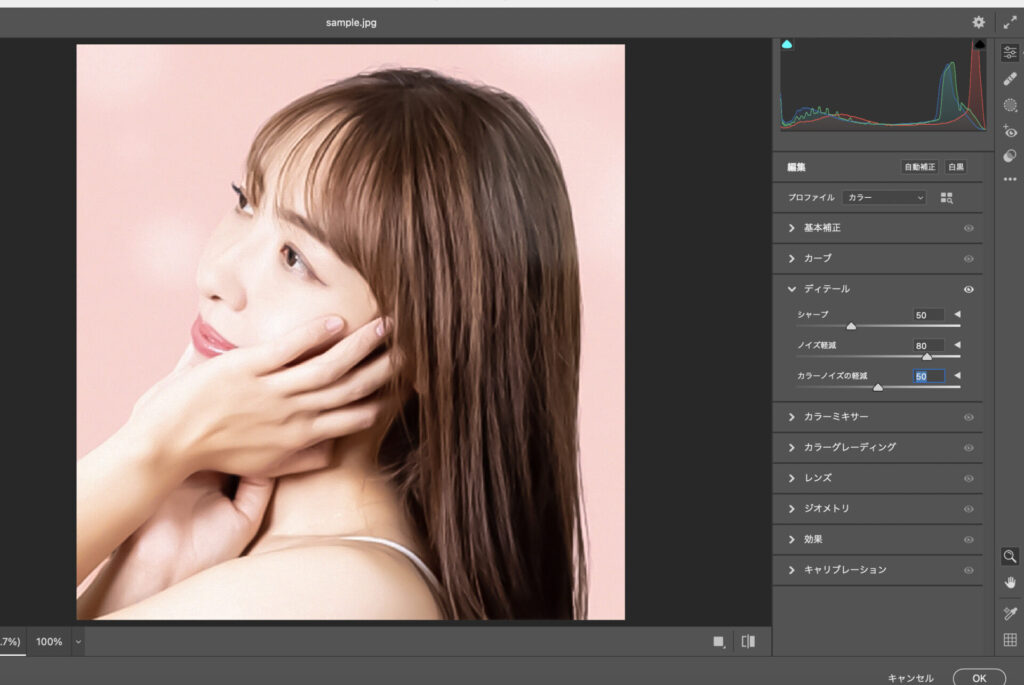Viewport: 1024px width, 685px height.
Task: Select the Healing bandage tool
Action: click(1010, 79)
